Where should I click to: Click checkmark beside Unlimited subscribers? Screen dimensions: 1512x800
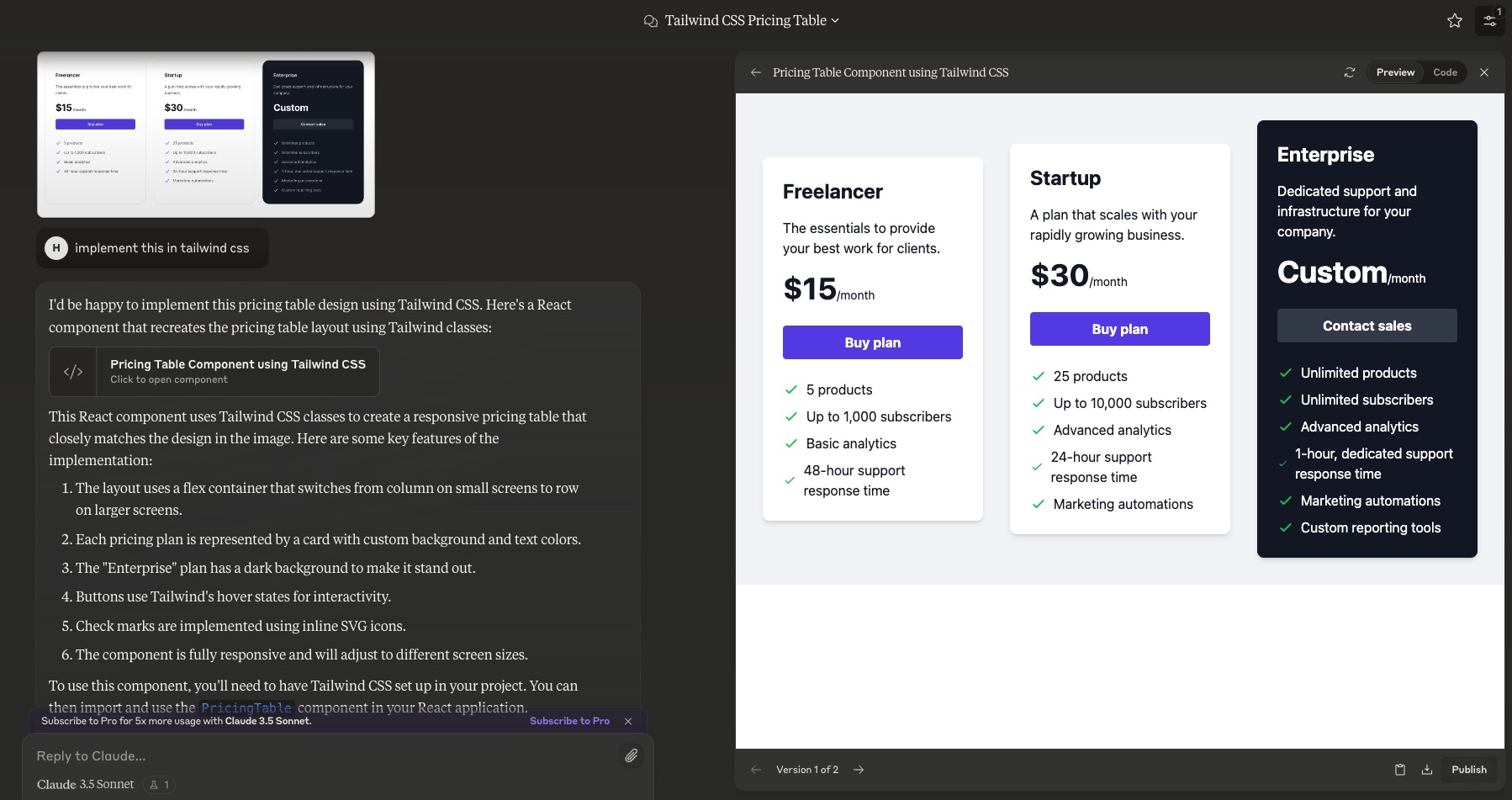click(1286, 400)
